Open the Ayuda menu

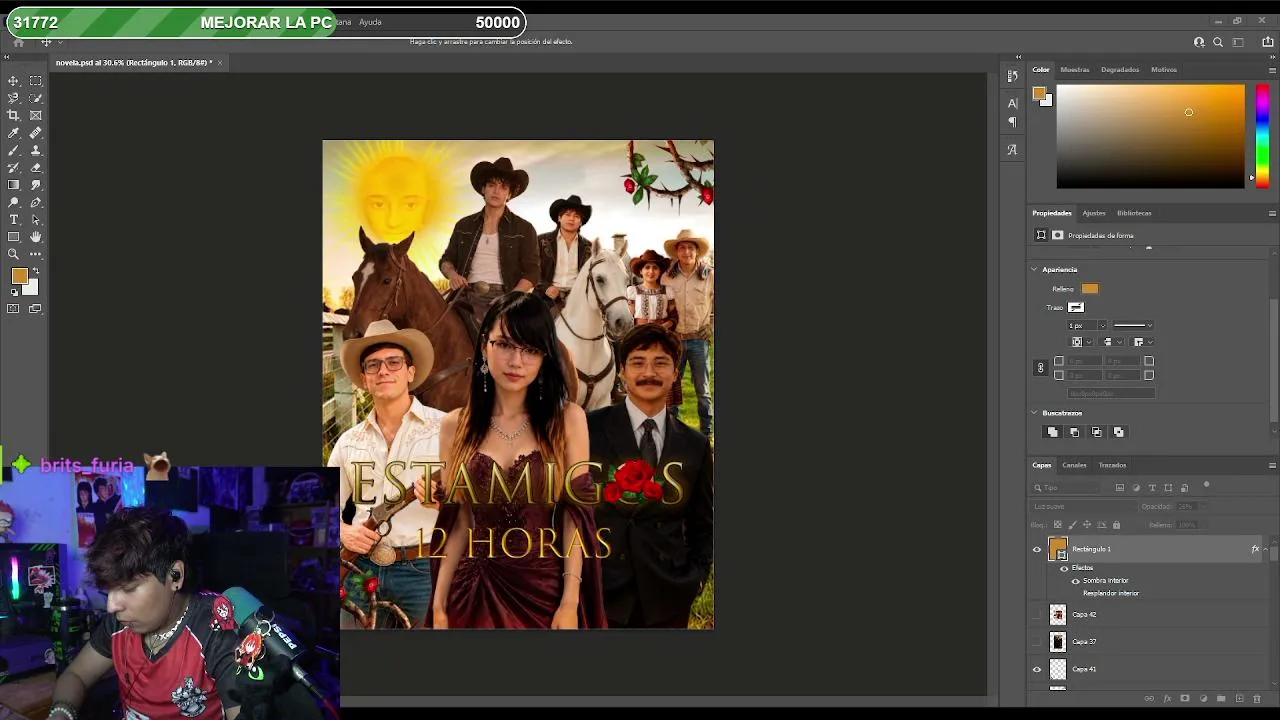coord(370,22)
